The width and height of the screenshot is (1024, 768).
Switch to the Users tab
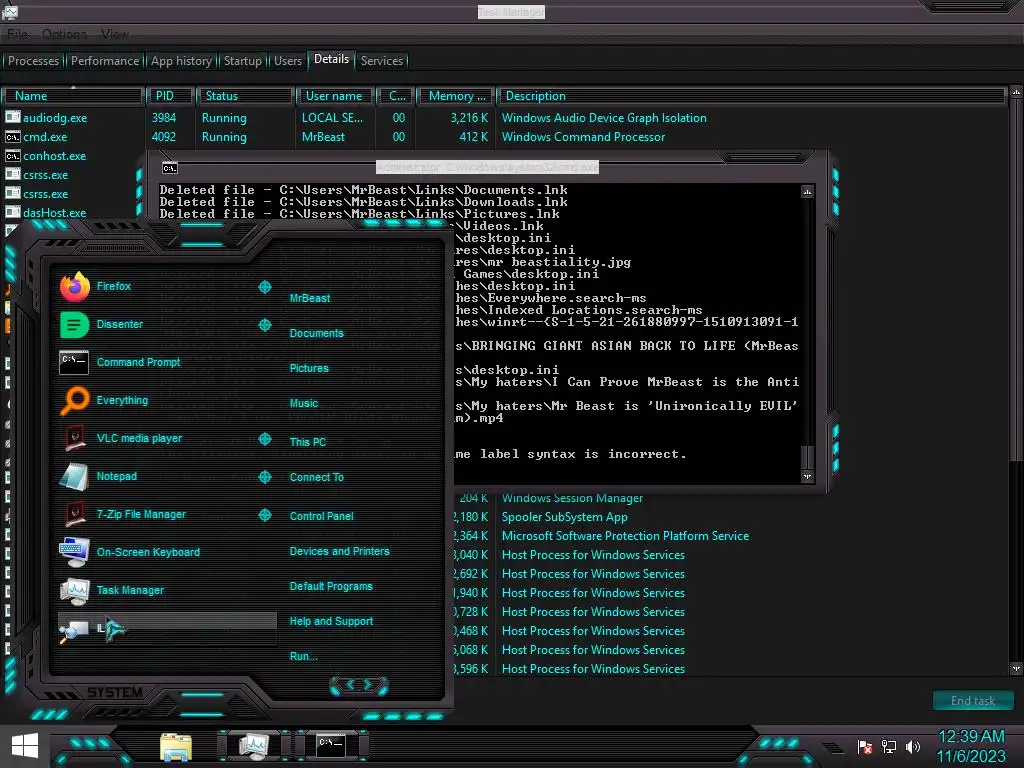287,61
